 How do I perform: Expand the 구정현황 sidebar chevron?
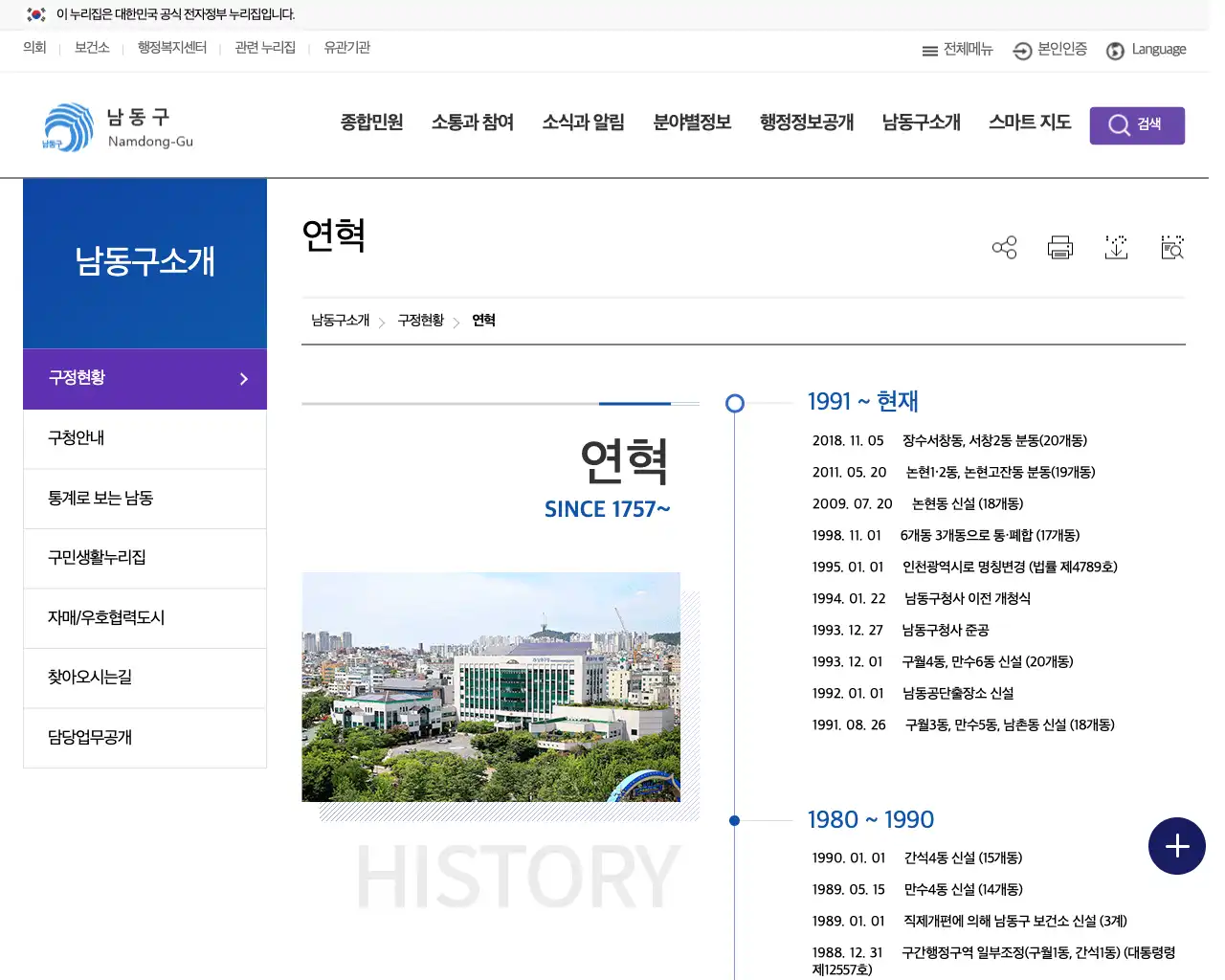[x=244, y=379]
